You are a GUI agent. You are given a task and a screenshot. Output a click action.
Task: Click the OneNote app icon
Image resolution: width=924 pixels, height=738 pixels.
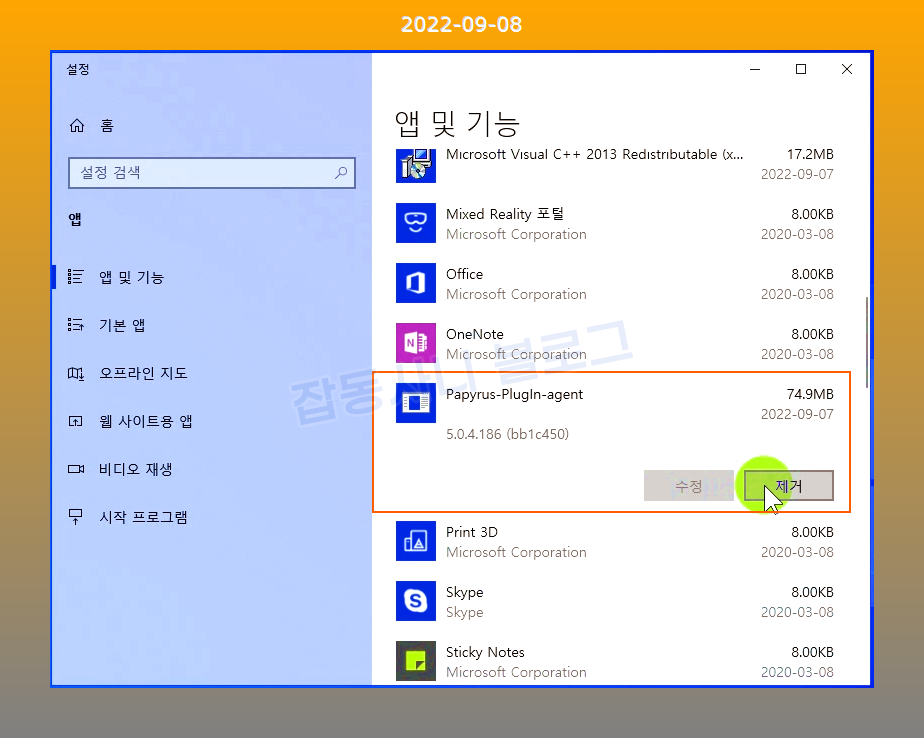pos(415,343)
